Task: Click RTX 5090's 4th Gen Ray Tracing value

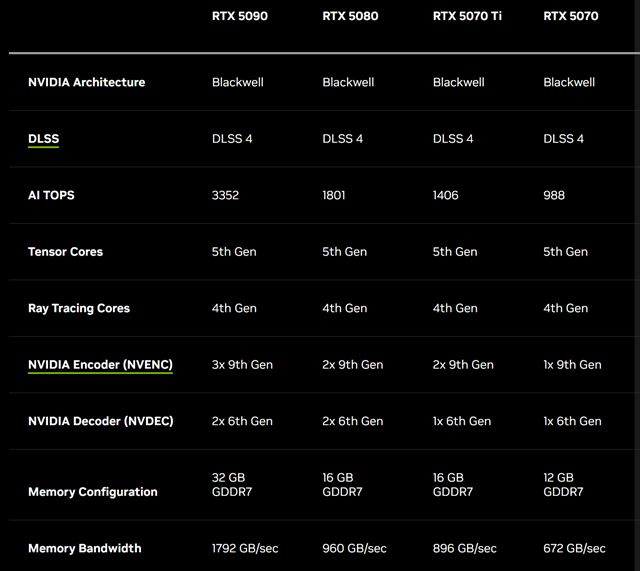Action: [234, 308]
